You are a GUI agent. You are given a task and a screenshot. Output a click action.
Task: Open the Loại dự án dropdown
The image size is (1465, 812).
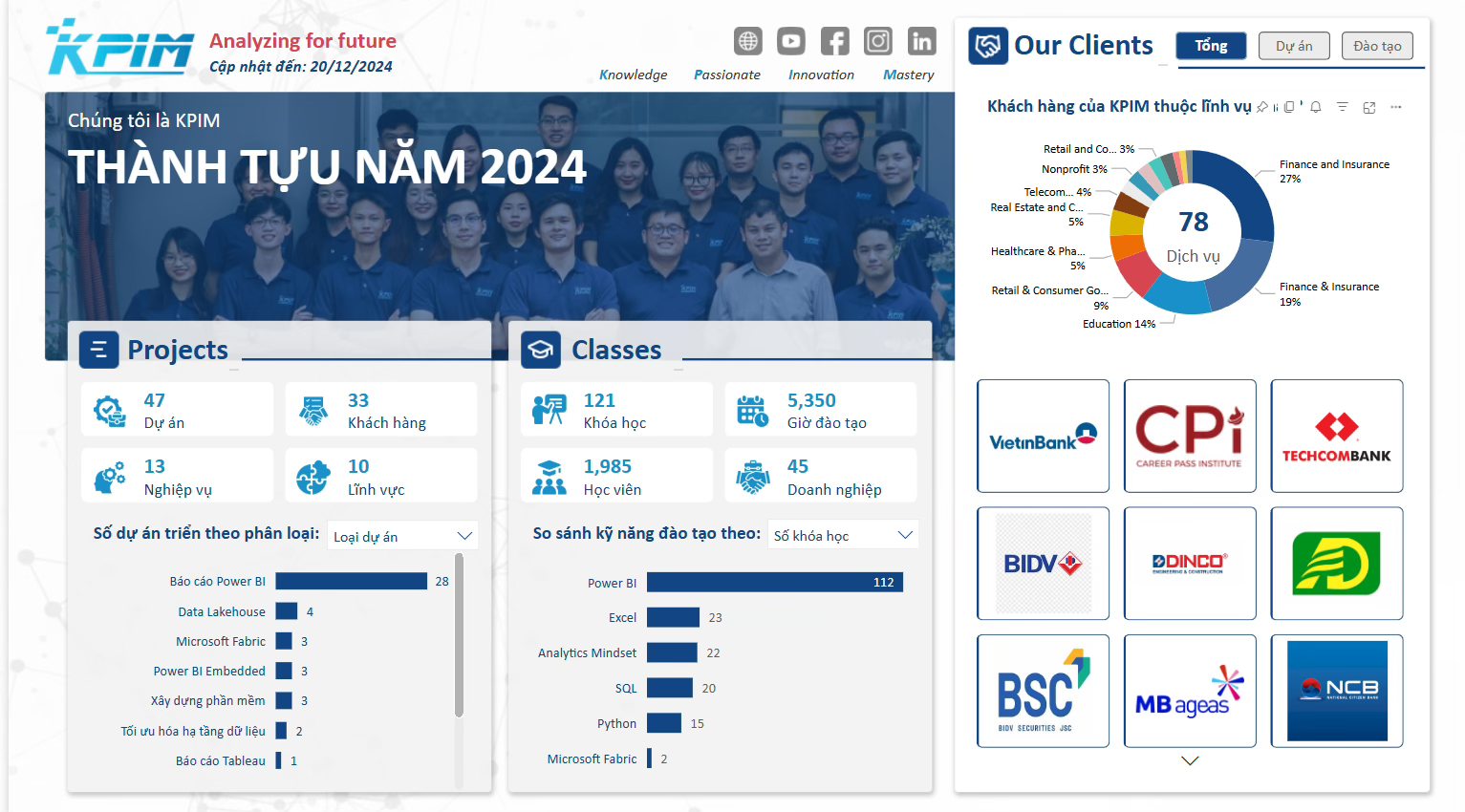[402, 536]
